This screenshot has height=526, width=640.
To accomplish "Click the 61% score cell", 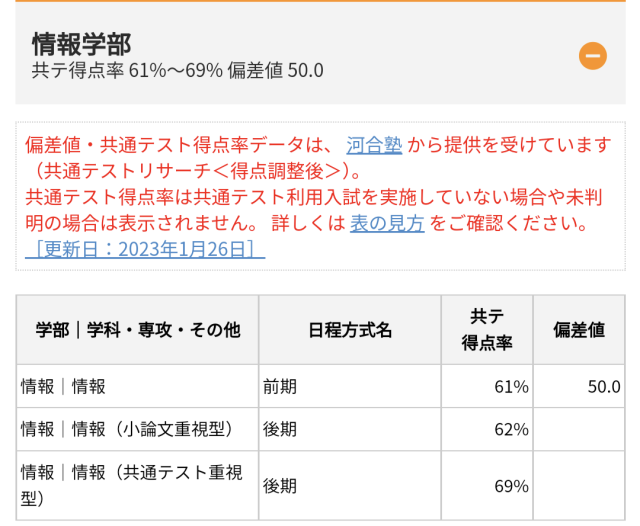I will [508, 386].
